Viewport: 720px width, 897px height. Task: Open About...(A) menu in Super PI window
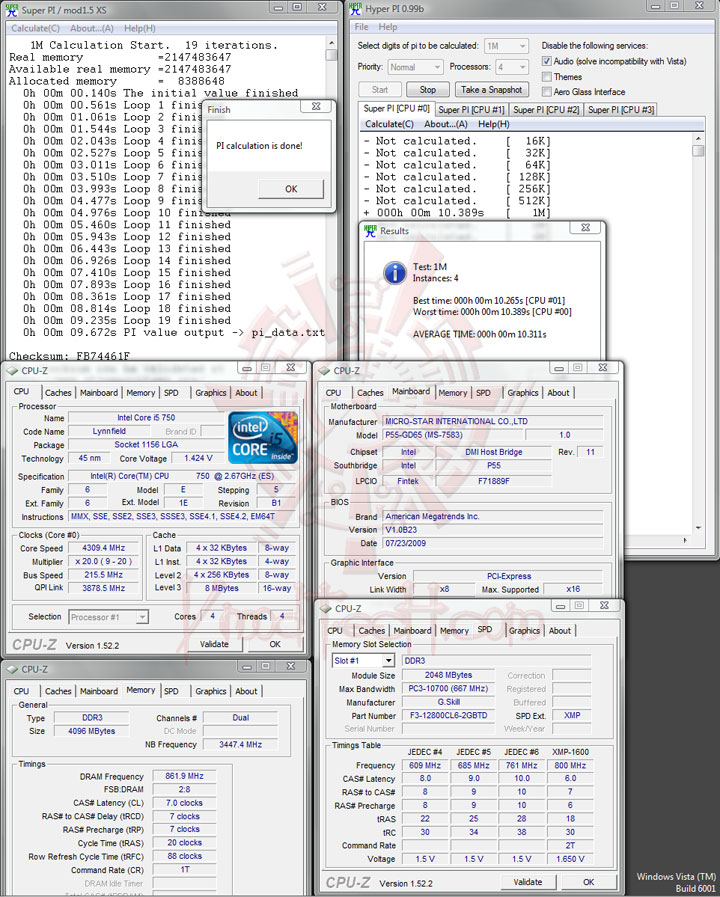(x=92, y=28)
